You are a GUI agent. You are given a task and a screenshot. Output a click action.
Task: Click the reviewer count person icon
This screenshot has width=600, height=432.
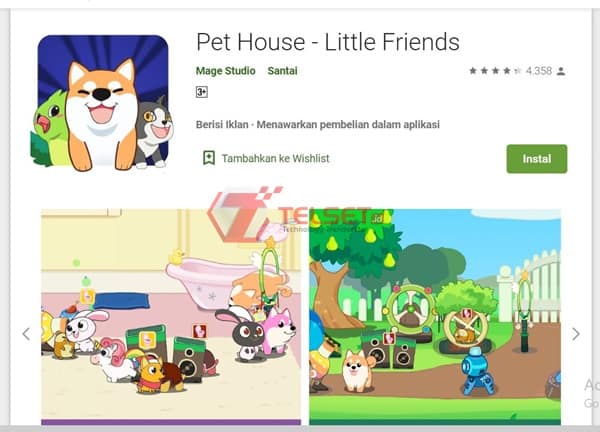point(561,71)
